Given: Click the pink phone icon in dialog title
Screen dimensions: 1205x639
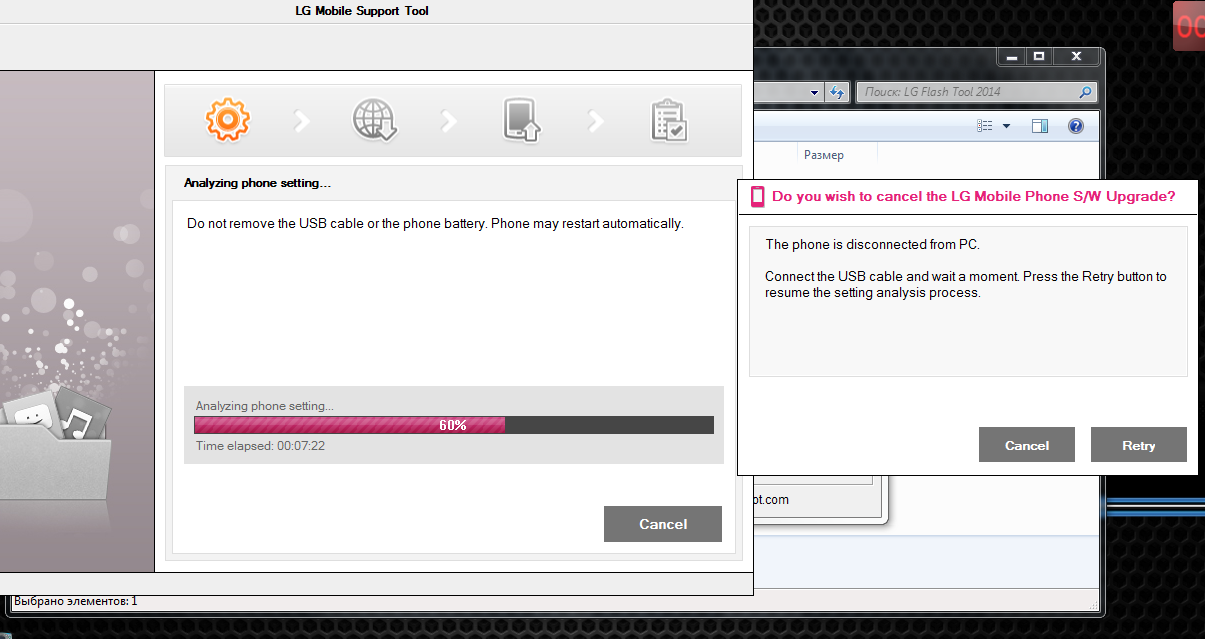Looking at the screenshot, I should tap(758, 196).
